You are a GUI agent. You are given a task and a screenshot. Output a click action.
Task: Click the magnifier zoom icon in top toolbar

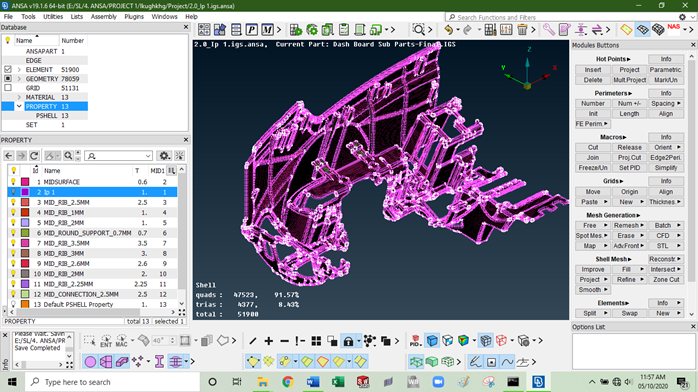[x=418, y=30]
